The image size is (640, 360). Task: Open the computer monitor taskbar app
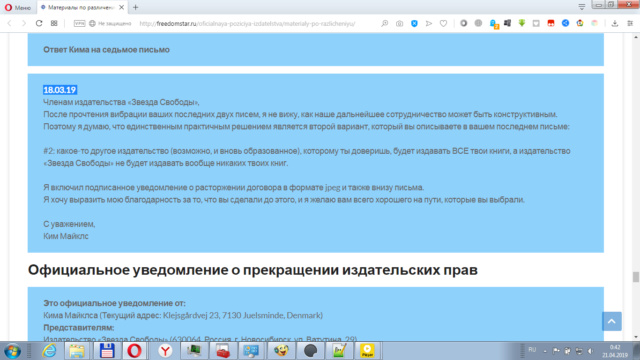click(193, 351)
